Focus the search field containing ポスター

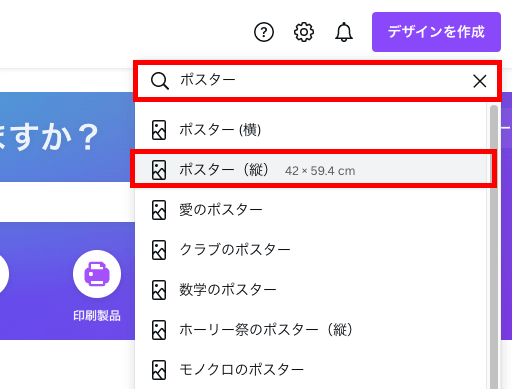(317, 81)
